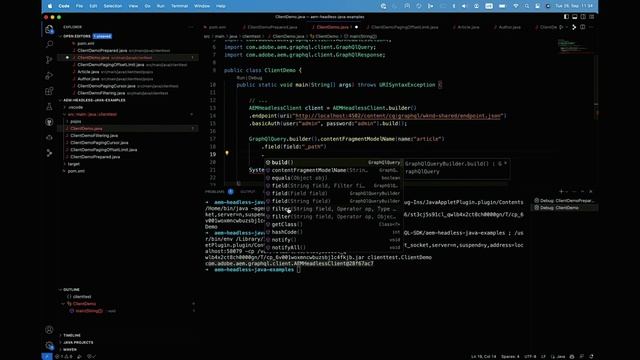The height and width of the screenshot is (360, 640).
Task: Click Ln 19 cursor position in status bar
Action: click(483, 356)
